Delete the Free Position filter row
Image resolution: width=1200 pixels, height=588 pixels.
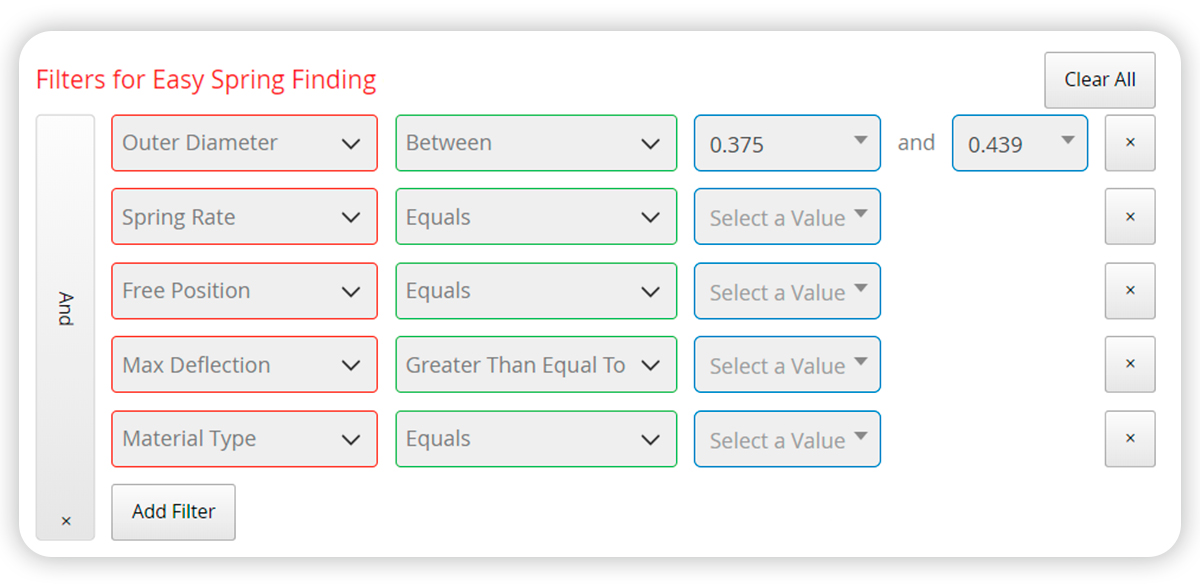click(1130, 291)
